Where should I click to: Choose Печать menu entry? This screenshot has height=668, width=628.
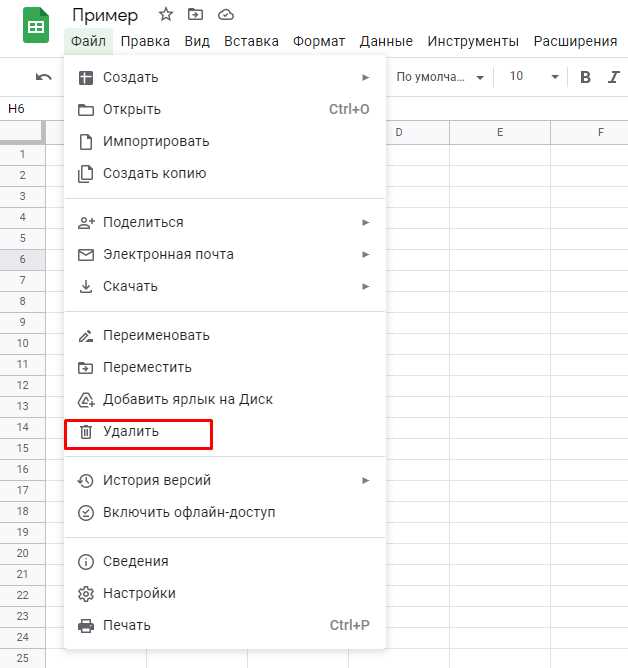point(225,625)
